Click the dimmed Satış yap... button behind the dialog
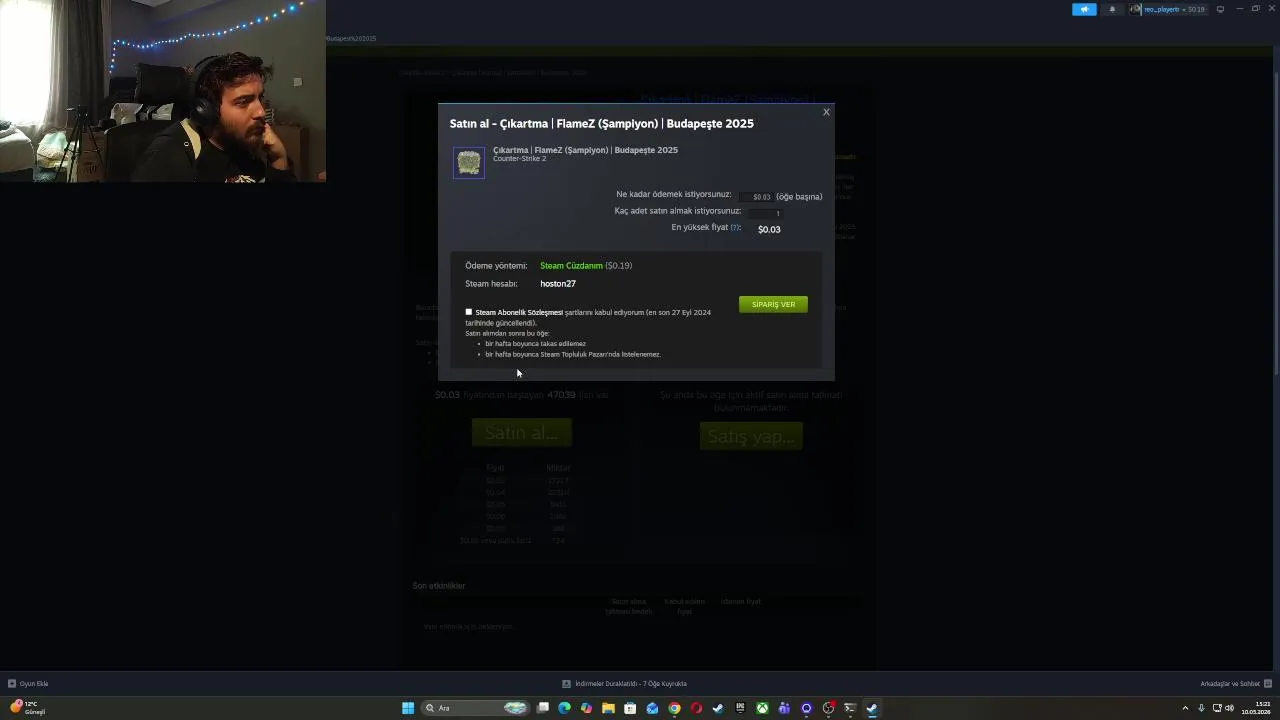Screen dimensions: 1280x720 click(x=751, y=436)
